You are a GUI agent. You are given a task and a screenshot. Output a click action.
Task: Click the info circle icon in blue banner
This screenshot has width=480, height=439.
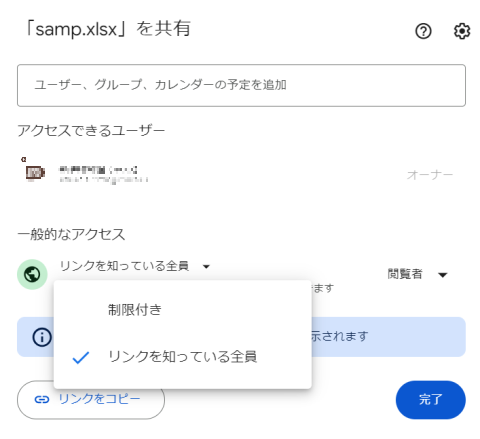42,337
